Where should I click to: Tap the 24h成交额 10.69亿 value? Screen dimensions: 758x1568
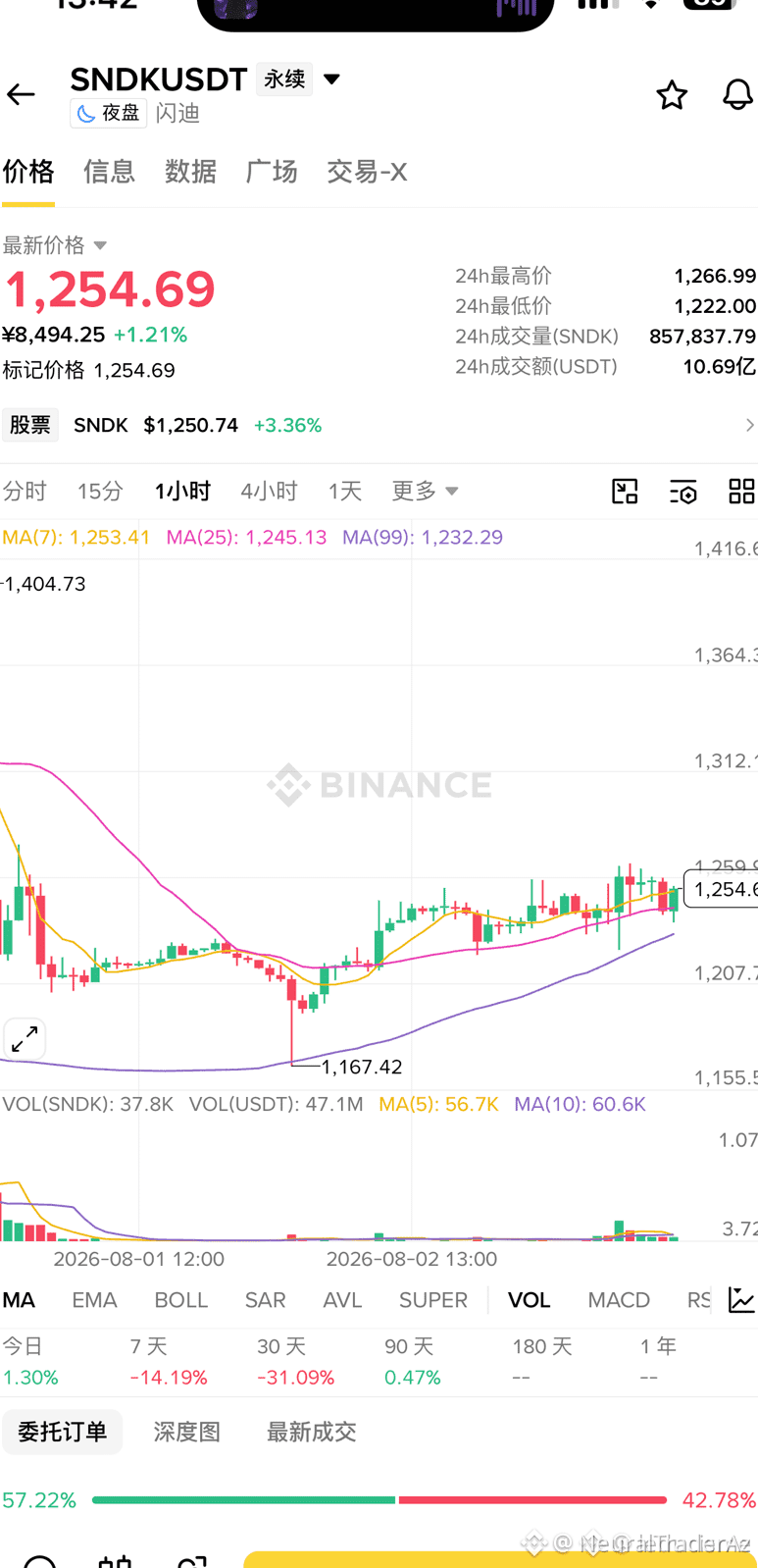(x=720, y=367)
